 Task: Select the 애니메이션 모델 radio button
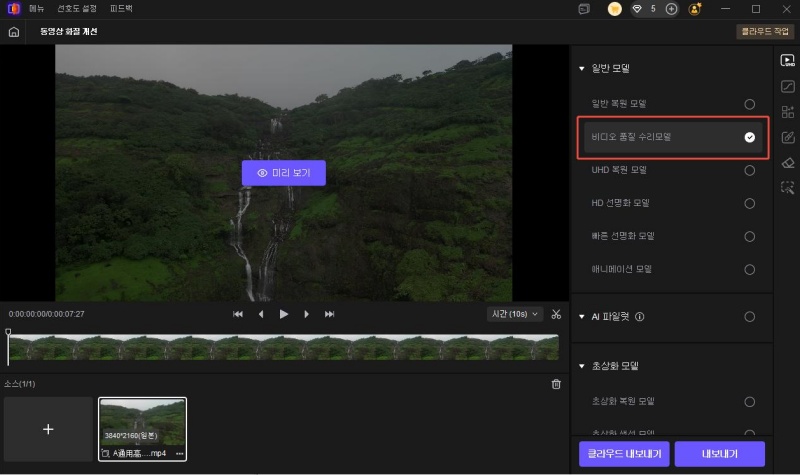[x=749, y=269]
